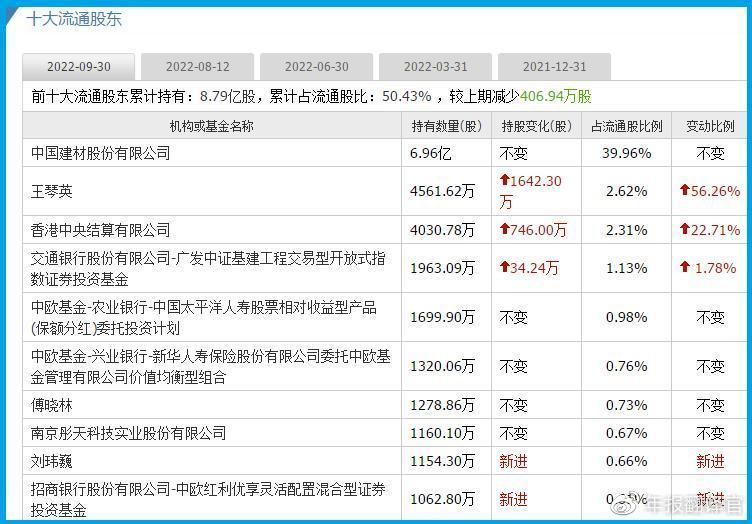Image resolution: width=752 pixels, height=524 pixels.
Task: Switch to the 2022-08-12 tab
Action: point(198,67)
